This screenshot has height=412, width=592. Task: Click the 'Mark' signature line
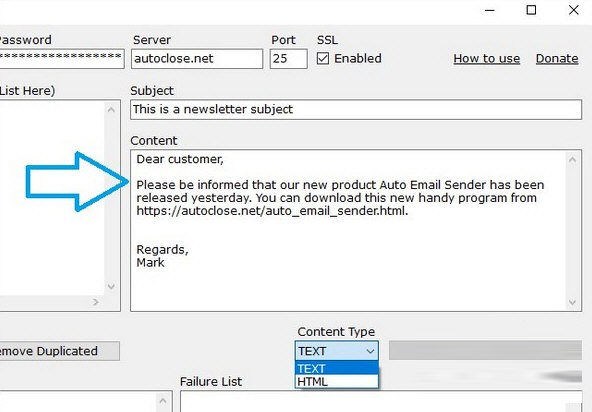150,262
